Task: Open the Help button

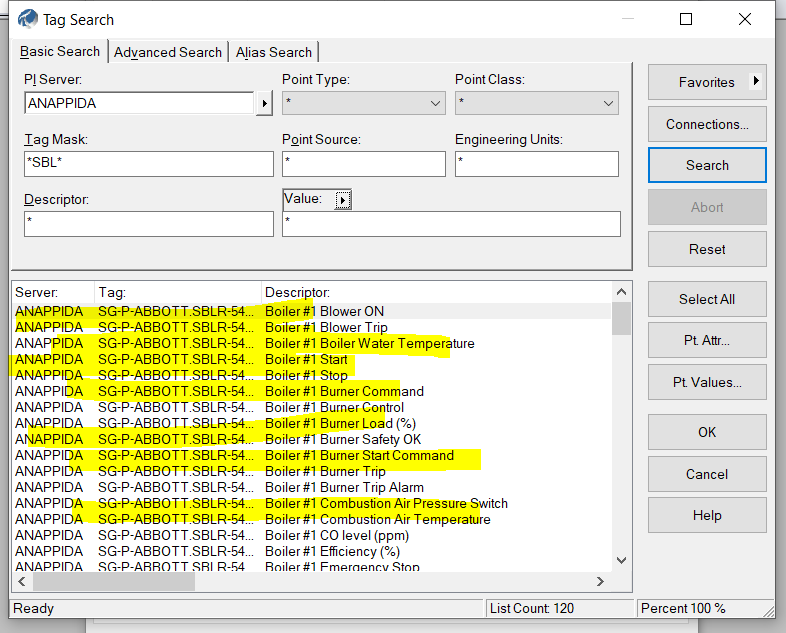Action: click(707, 515)
